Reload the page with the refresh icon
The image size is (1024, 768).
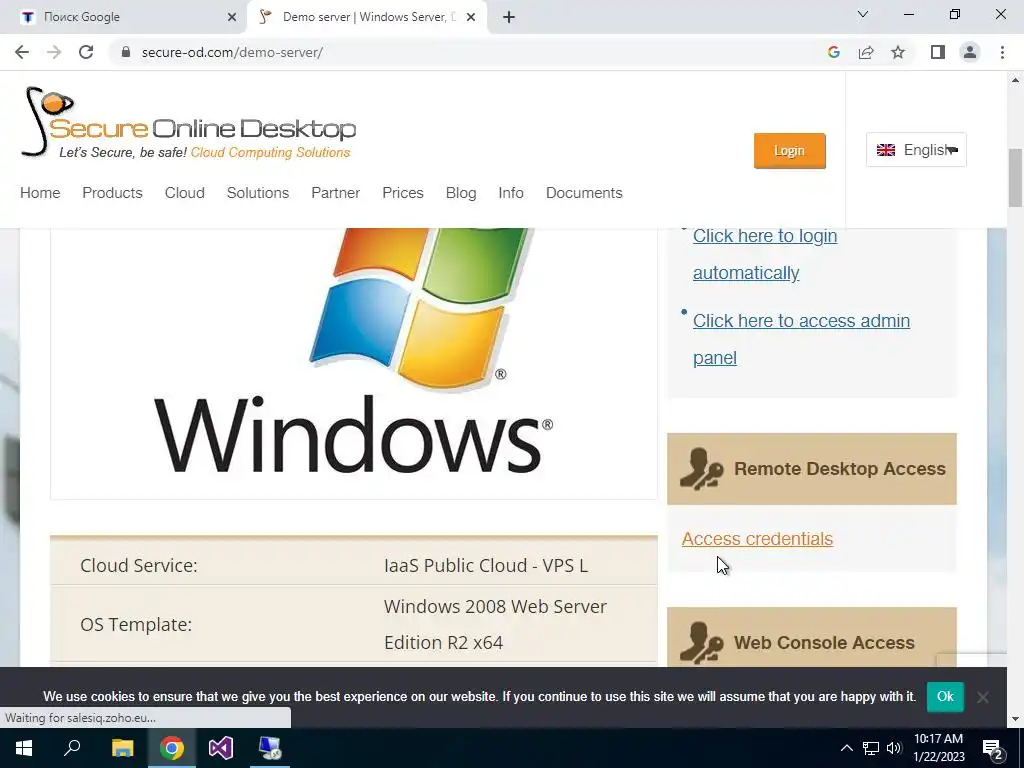(86, 52)
